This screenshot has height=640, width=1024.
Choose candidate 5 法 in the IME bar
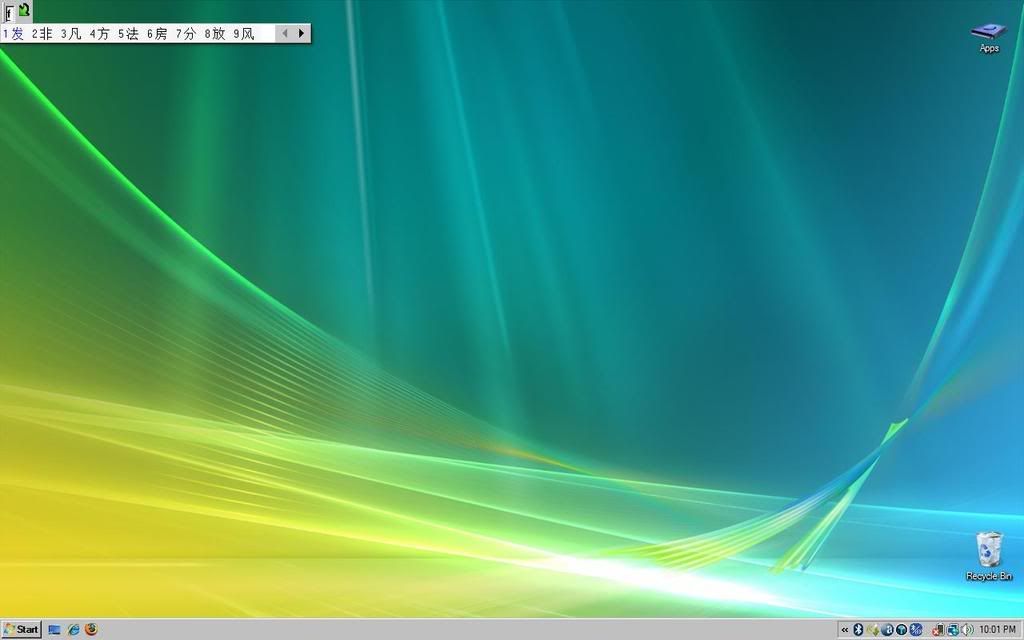click(129, 34)
